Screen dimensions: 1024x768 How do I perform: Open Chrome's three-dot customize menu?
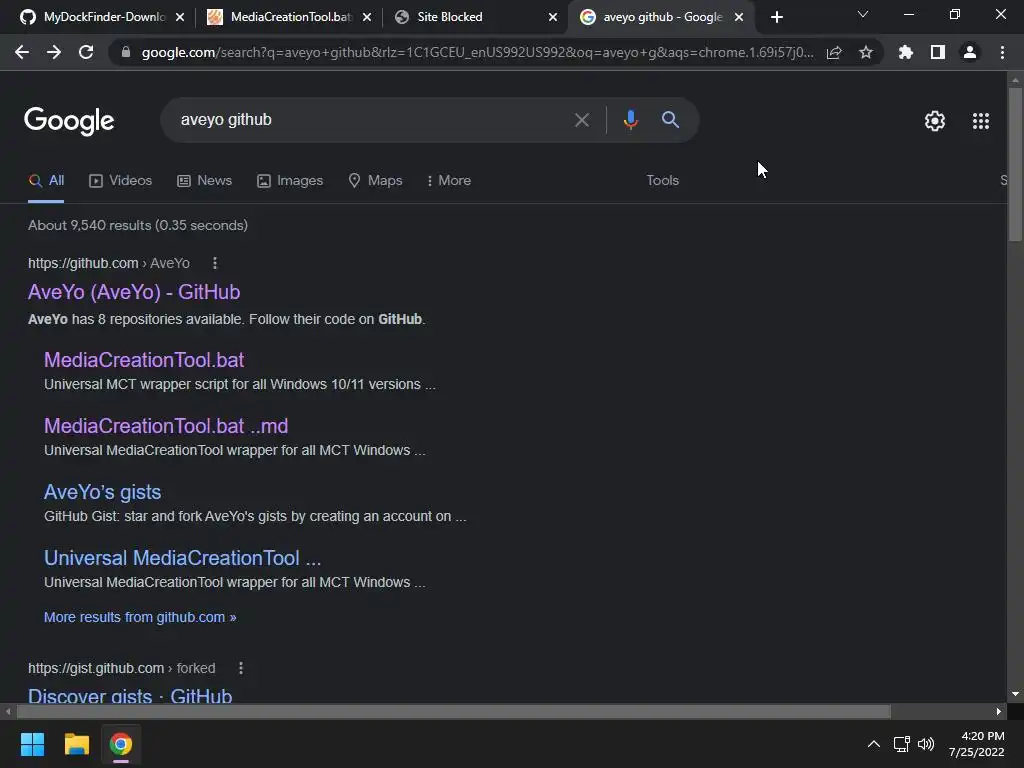click(1002, 52)
